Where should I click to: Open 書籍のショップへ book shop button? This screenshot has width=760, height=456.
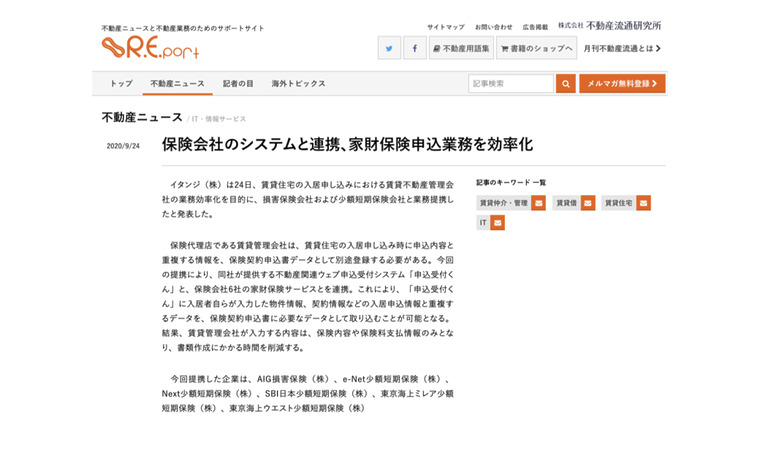[537, 48]
